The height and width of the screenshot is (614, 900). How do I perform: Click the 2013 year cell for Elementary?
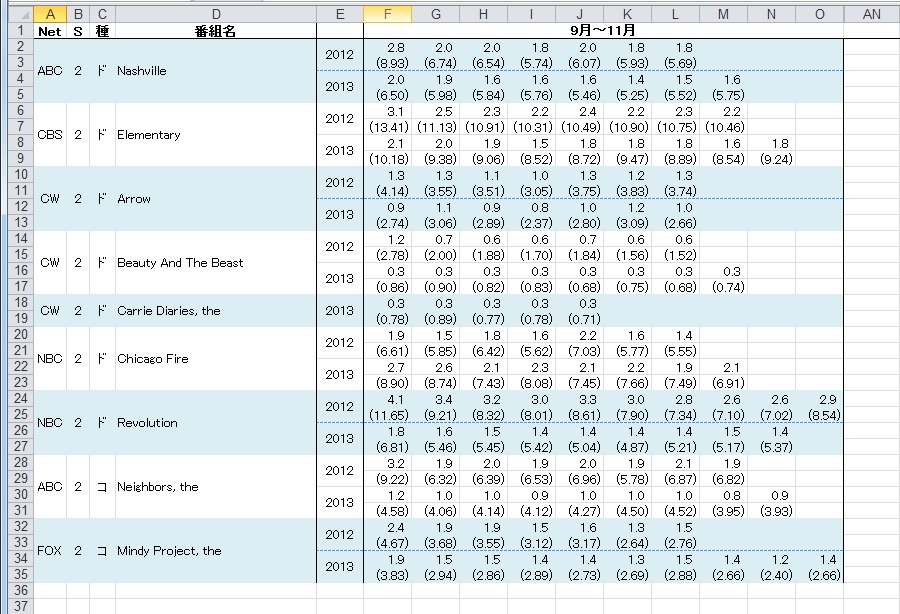pyautogui.click(x=340, y=151)
